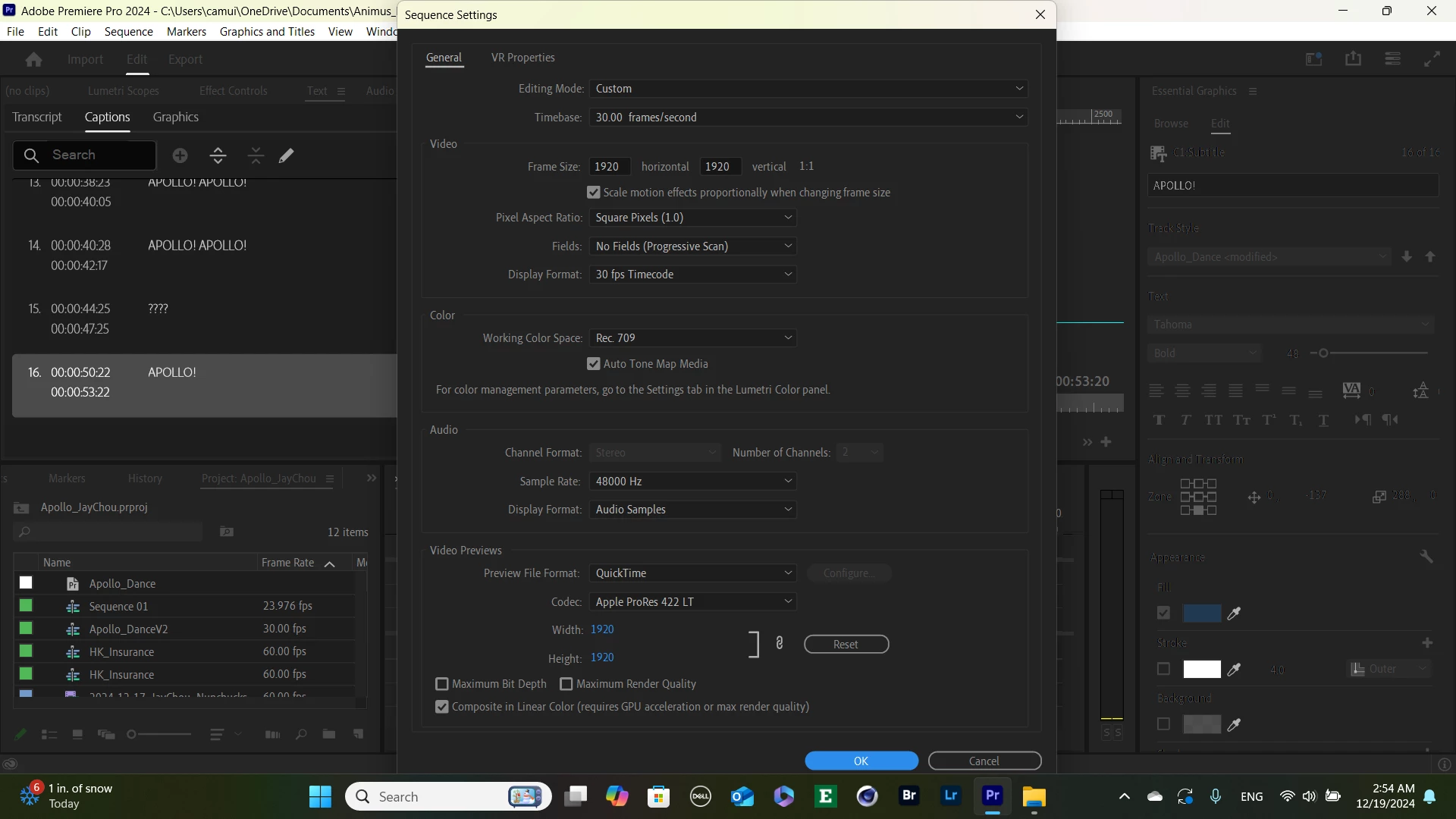Click the fill color eyedropper icon
1456x819 pixels.
(x=1234, y=613)
